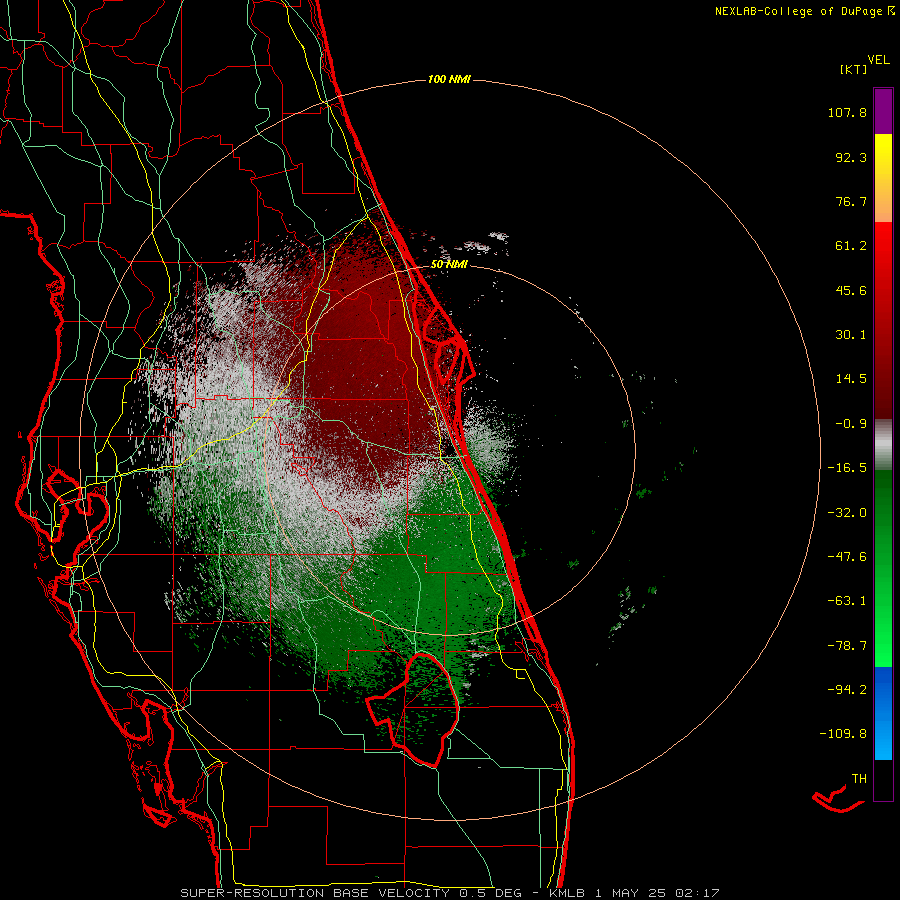Click the -16.5 velocity scale value
The image size is (900, 900).
click(x=847, y=468)
